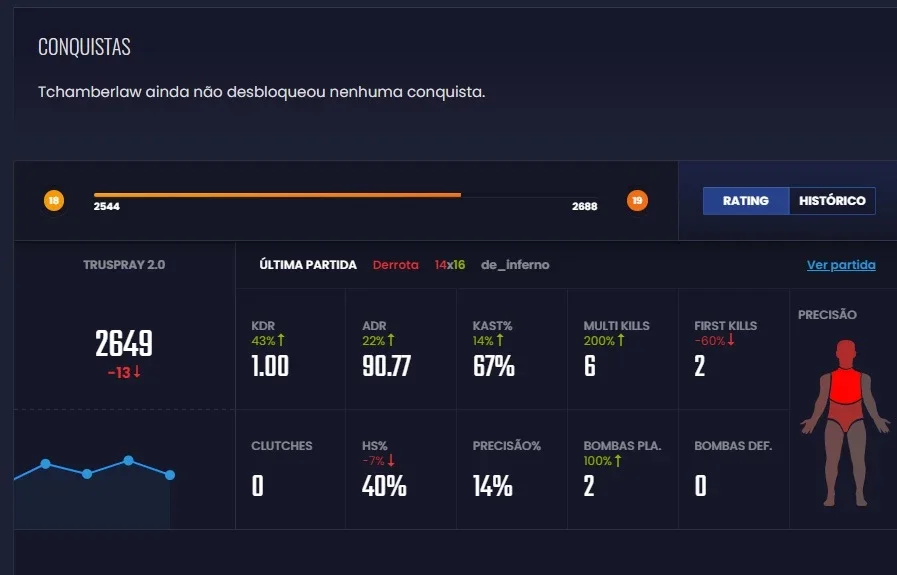Click the -13 rating change indicator
The width and height of the screenshot is (897, 575).
[124, 372]
